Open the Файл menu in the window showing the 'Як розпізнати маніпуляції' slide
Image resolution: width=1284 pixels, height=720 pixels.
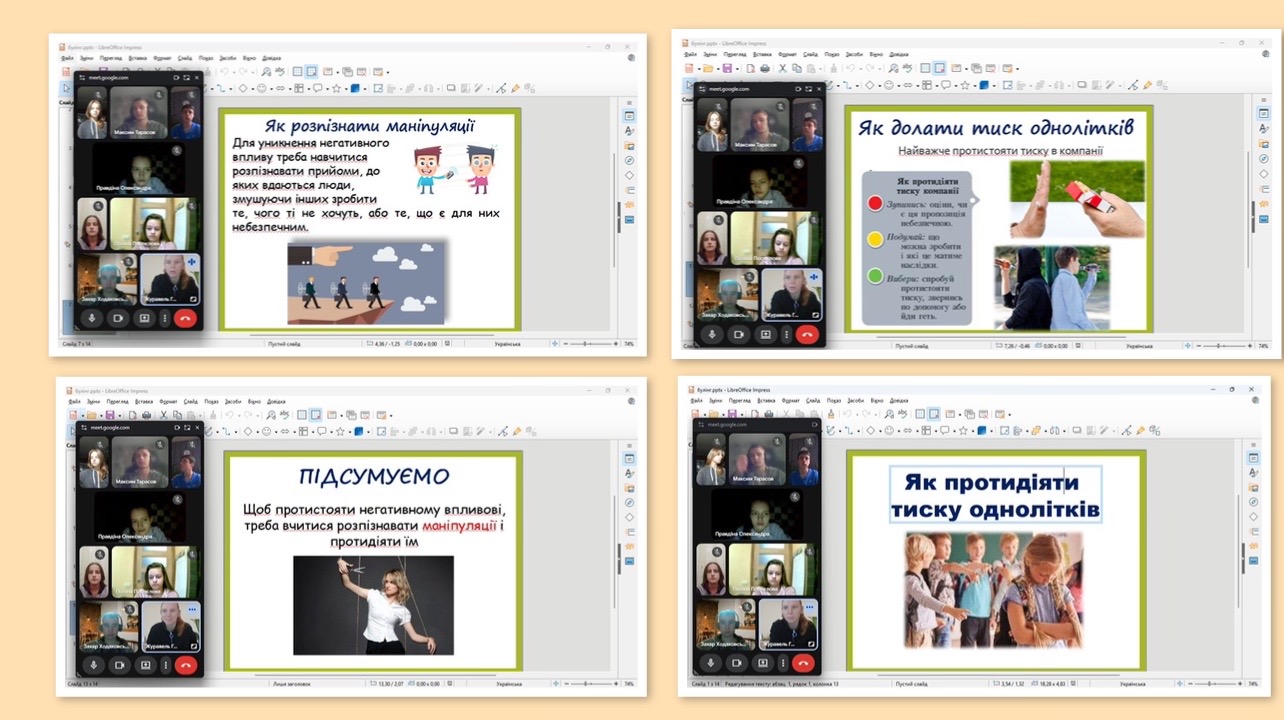tap(66, 58)
